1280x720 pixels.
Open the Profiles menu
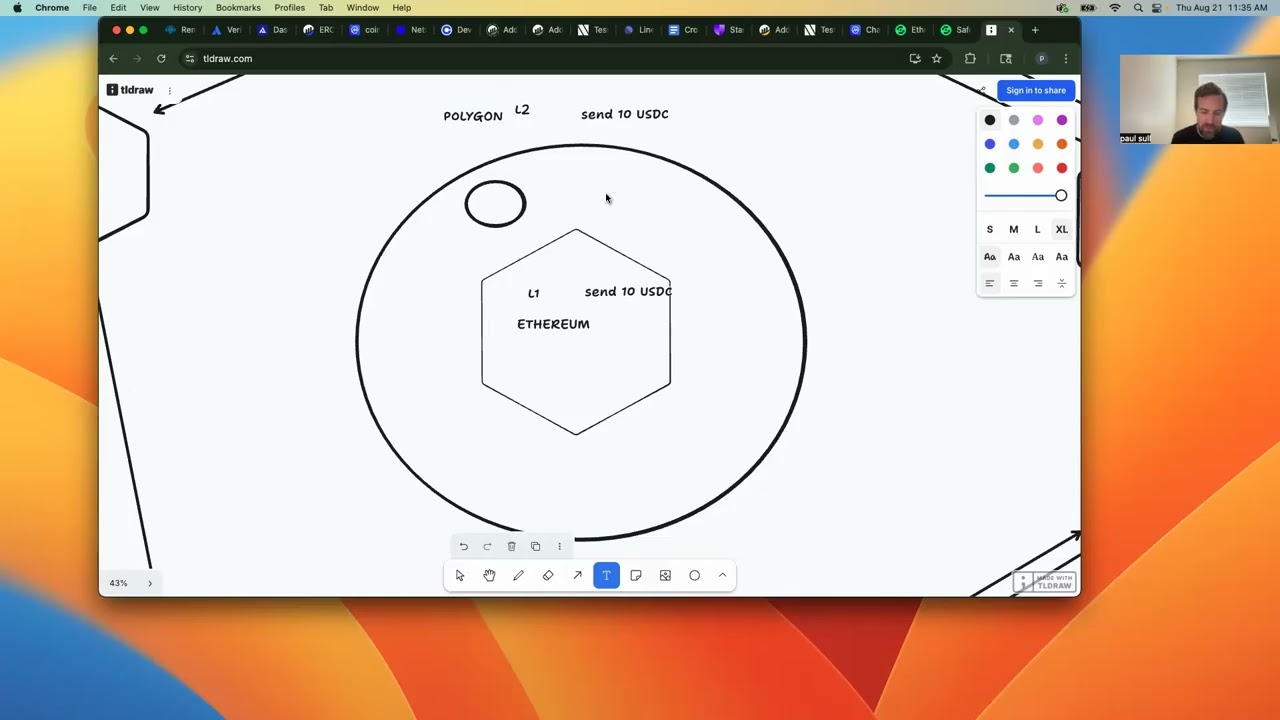point(289,7)
